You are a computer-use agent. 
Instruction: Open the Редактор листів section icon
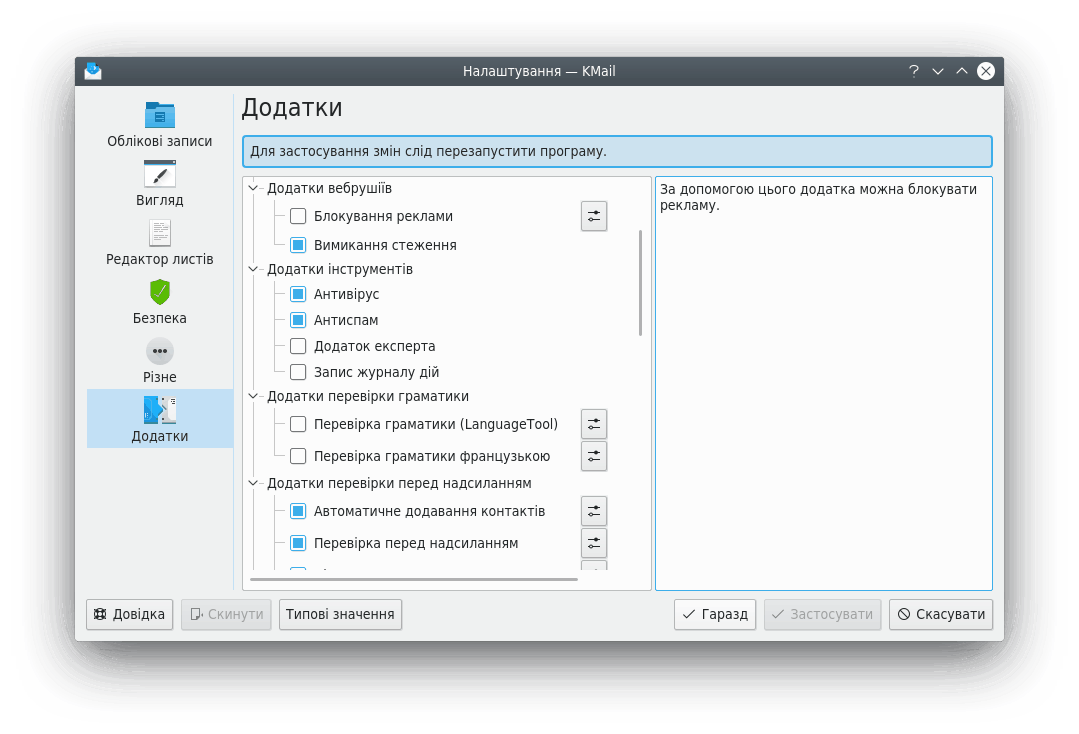coord(159,233)
